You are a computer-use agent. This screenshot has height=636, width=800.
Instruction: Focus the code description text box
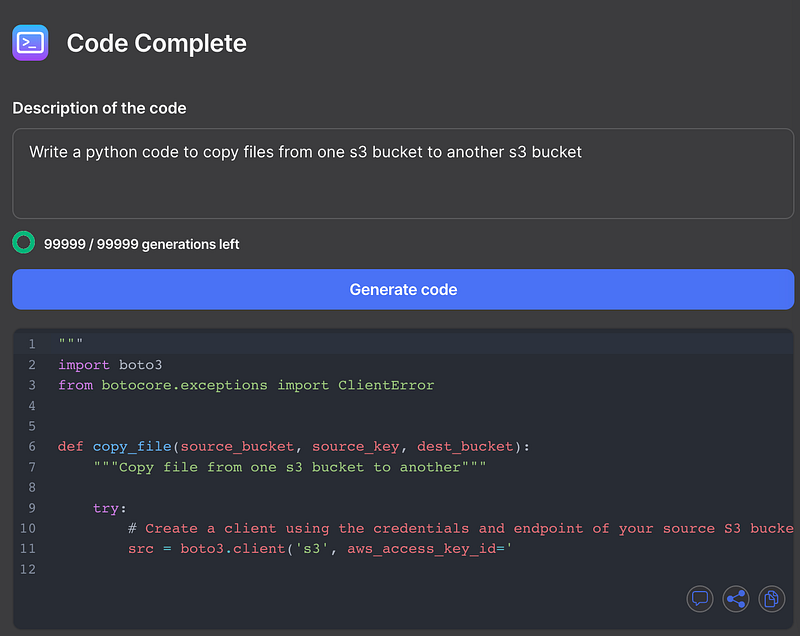click(x=403, y=173)
